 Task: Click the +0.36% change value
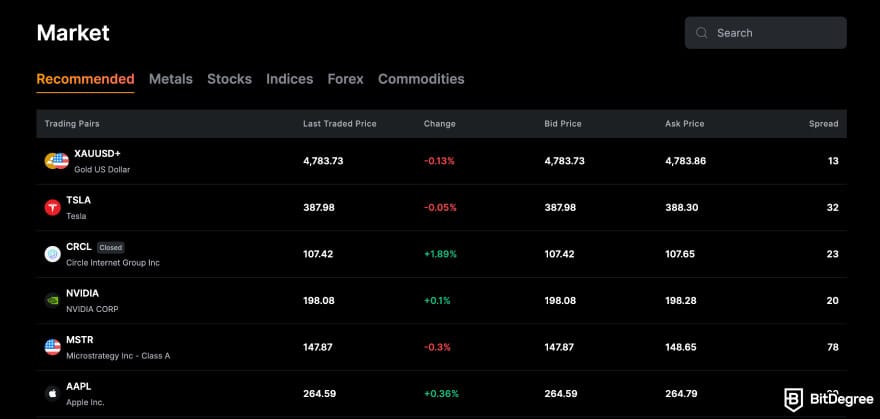point(441,394)
